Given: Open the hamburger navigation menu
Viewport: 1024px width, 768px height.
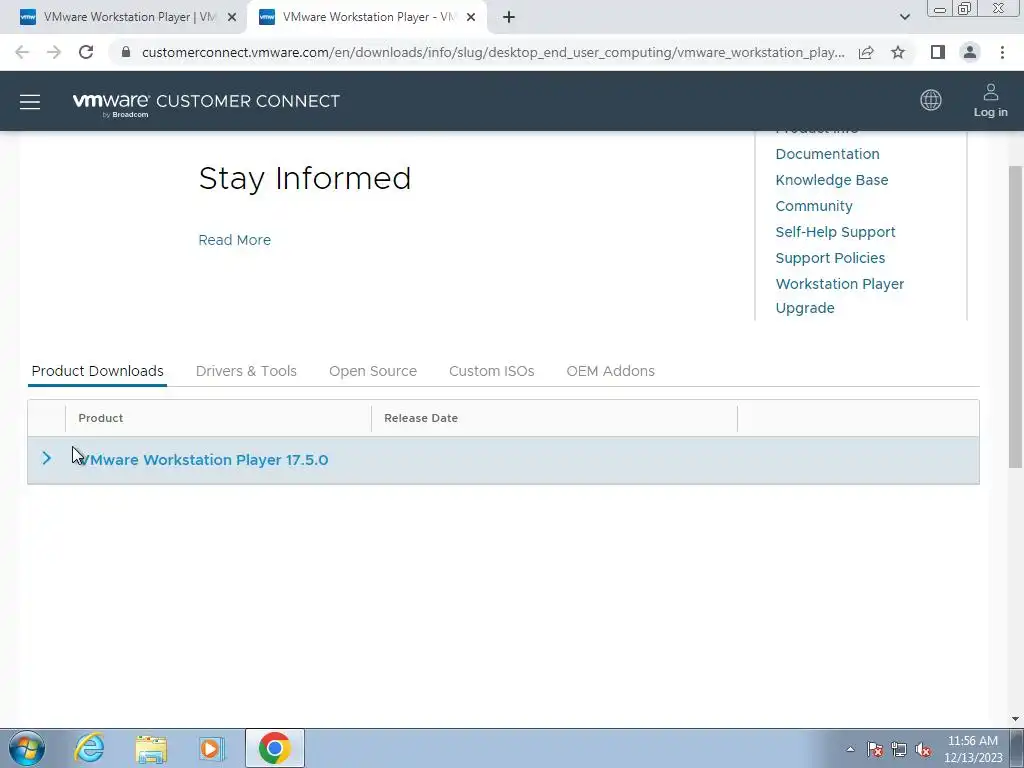Looking at the screenshot, I should [30, 102].
